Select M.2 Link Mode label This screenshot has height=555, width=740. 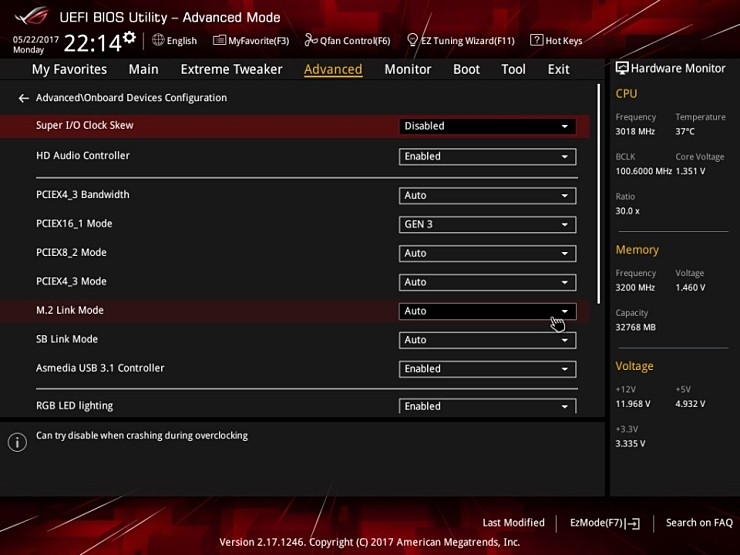pos(70,311)
